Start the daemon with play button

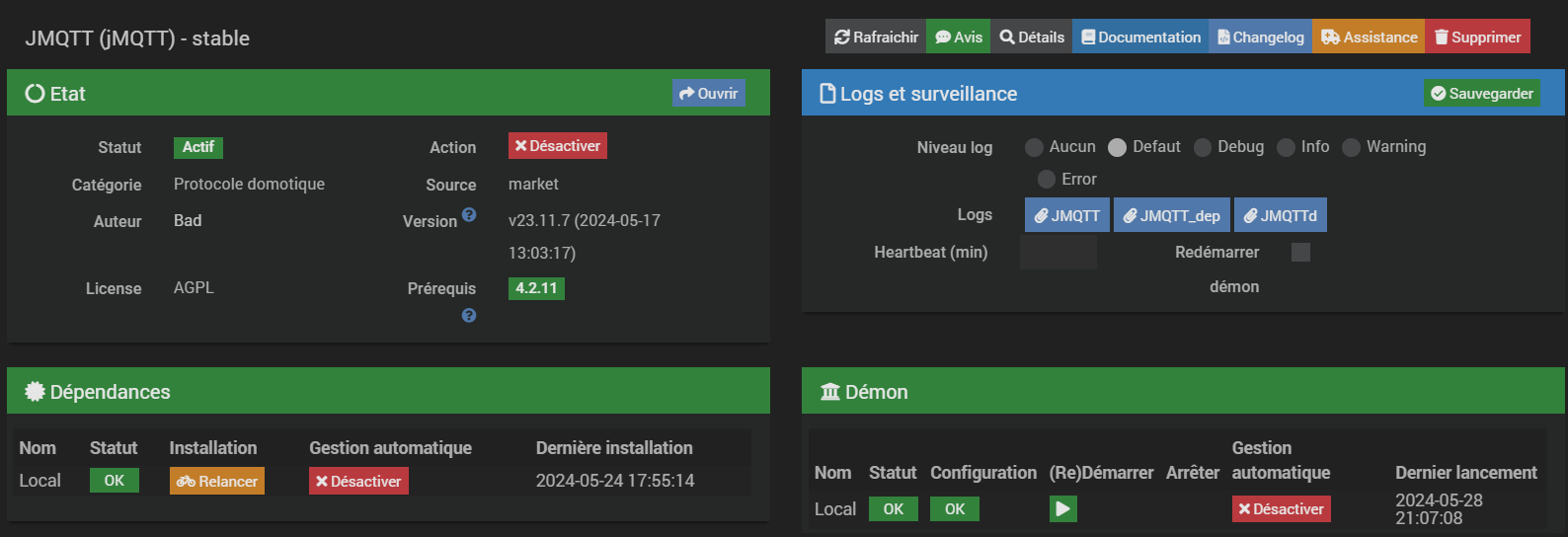[x=1062, y=508]
